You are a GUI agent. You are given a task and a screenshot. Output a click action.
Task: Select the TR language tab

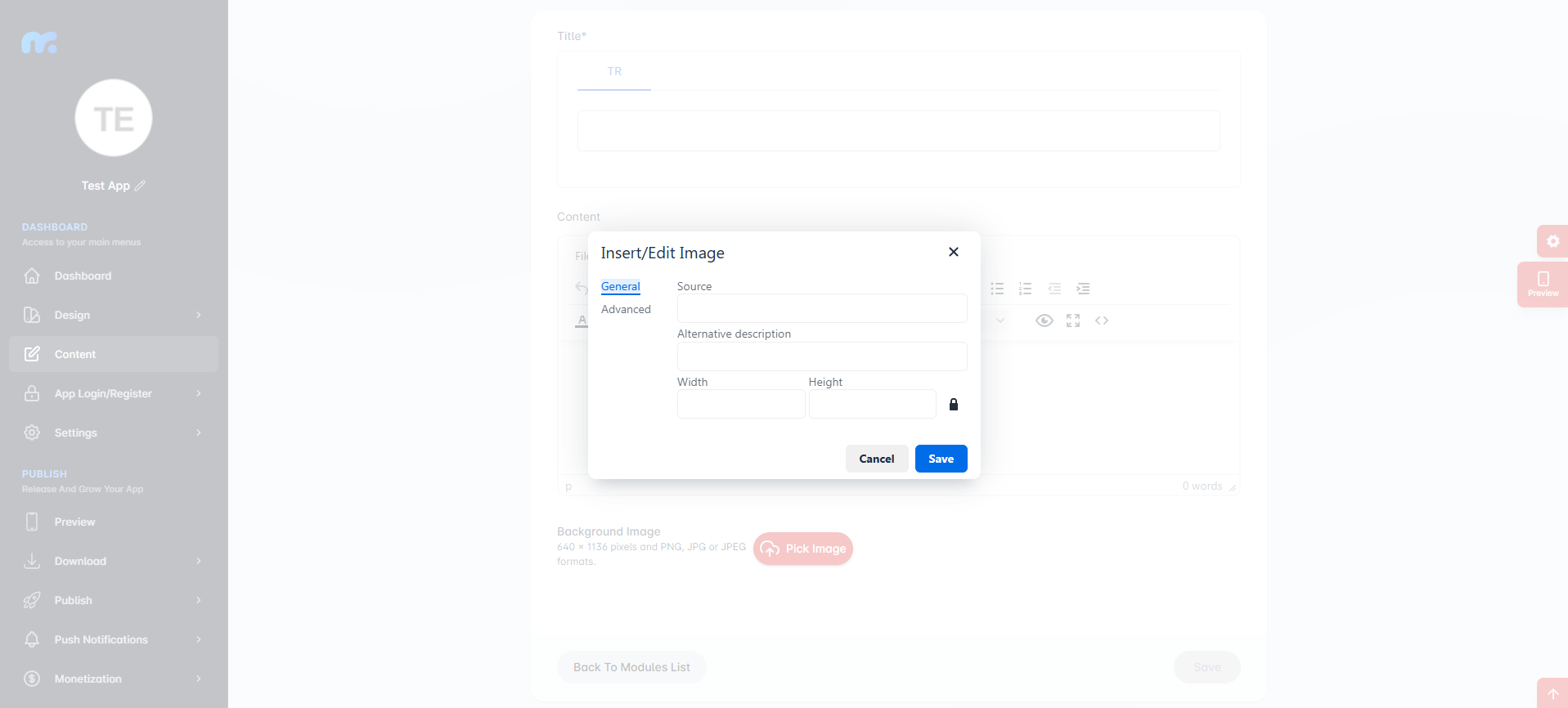[x=614, y=72]
